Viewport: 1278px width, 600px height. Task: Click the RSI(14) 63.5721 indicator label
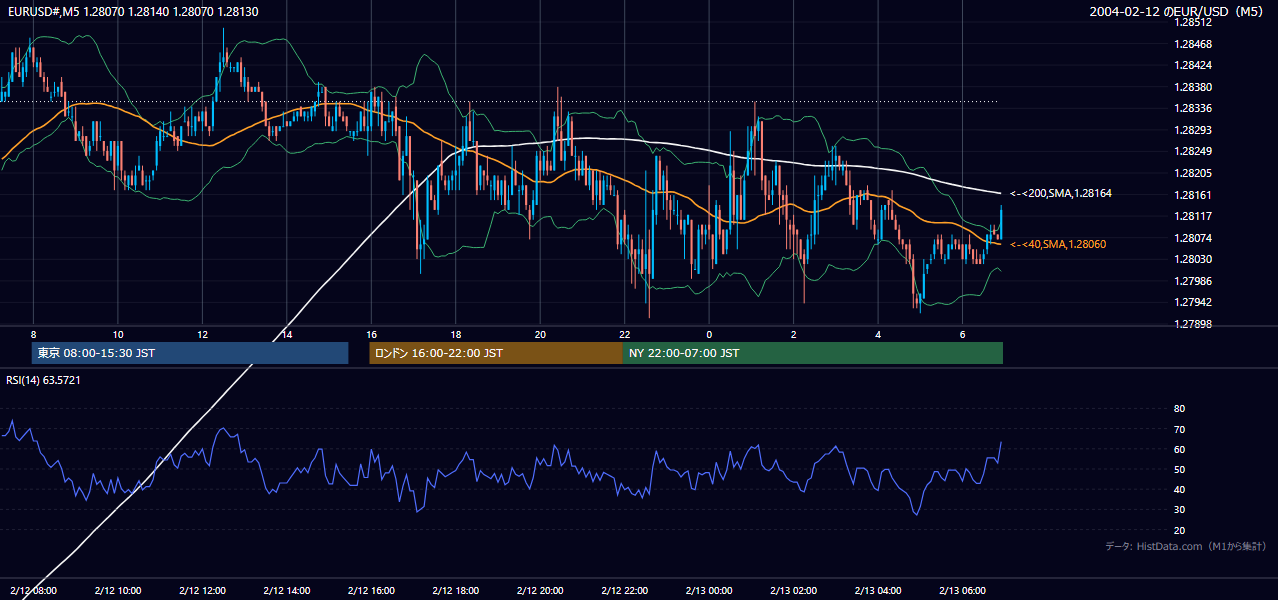point(44,380)
